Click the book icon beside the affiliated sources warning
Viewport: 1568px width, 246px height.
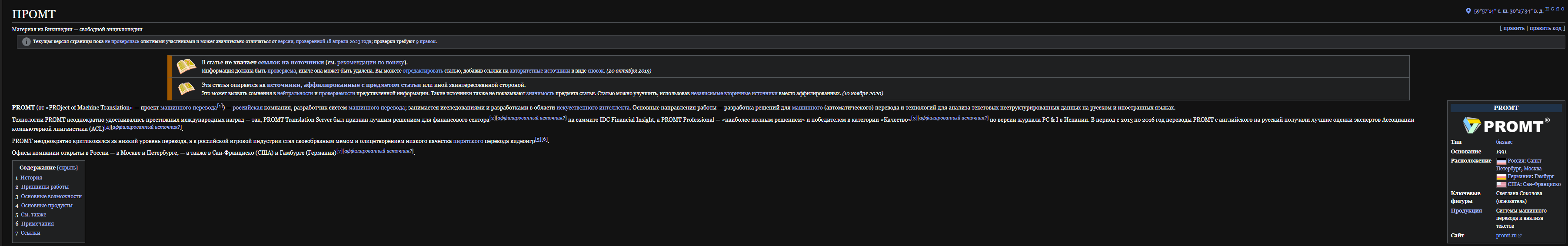point(186,89)
